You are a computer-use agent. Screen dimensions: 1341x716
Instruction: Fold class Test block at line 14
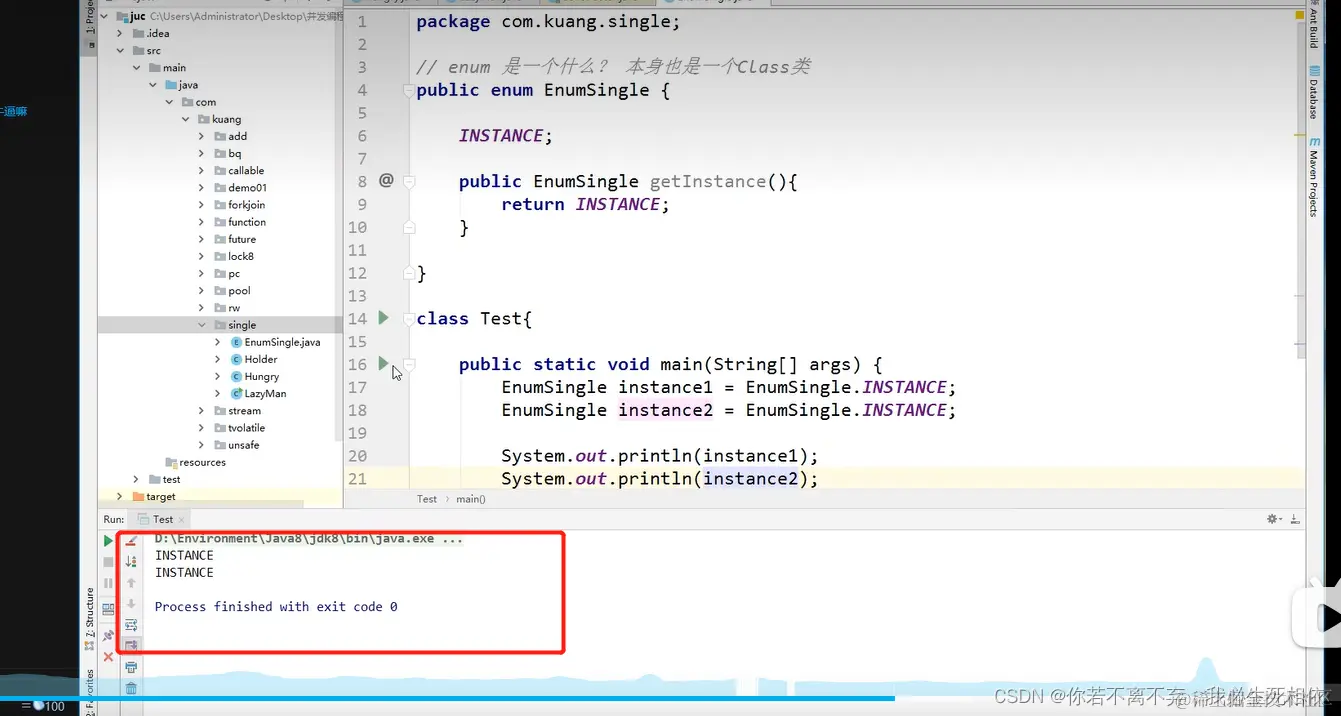408,319
